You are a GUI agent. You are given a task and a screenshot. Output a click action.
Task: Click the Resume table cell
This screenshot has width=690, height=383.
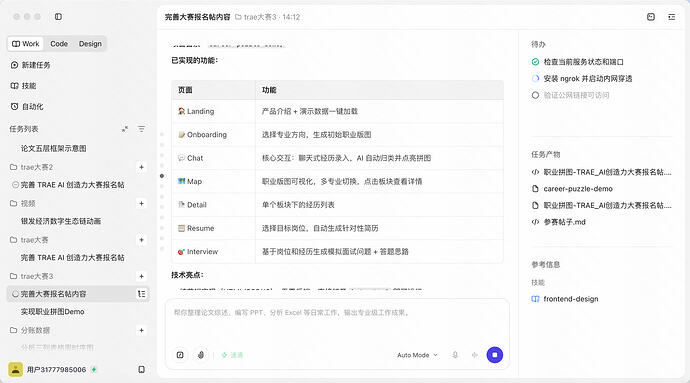[x=213, y=228]
